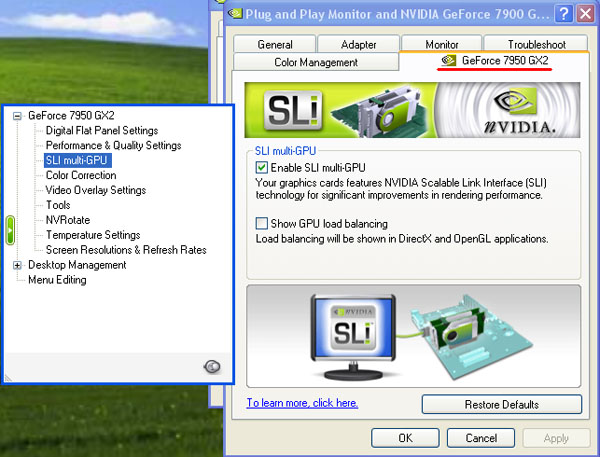Close the dialog with red X button
This screenshot has height=457, width=600.
tap(586, 14)
